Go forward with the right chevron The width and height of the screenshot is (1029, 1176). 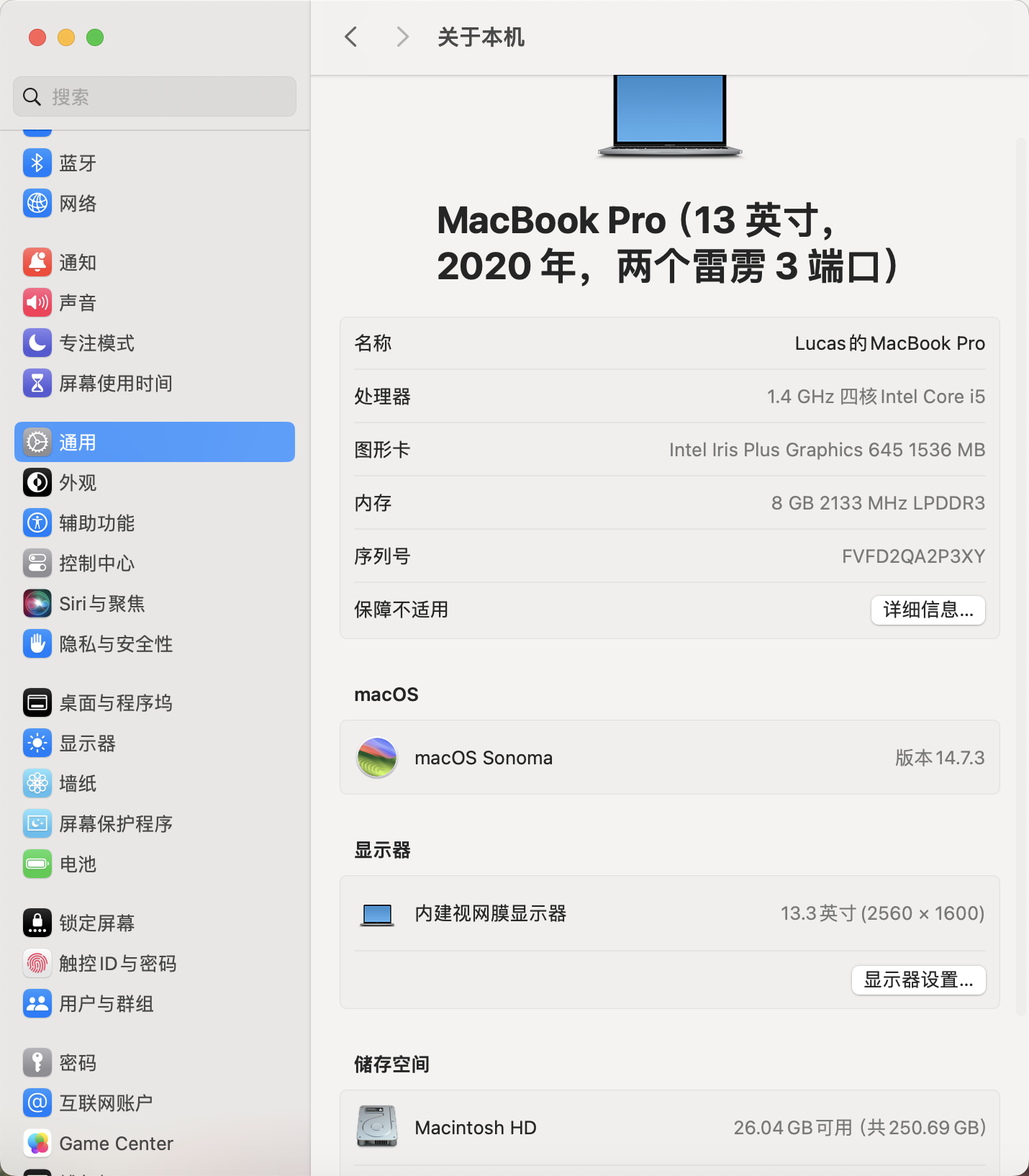[403, 37]
